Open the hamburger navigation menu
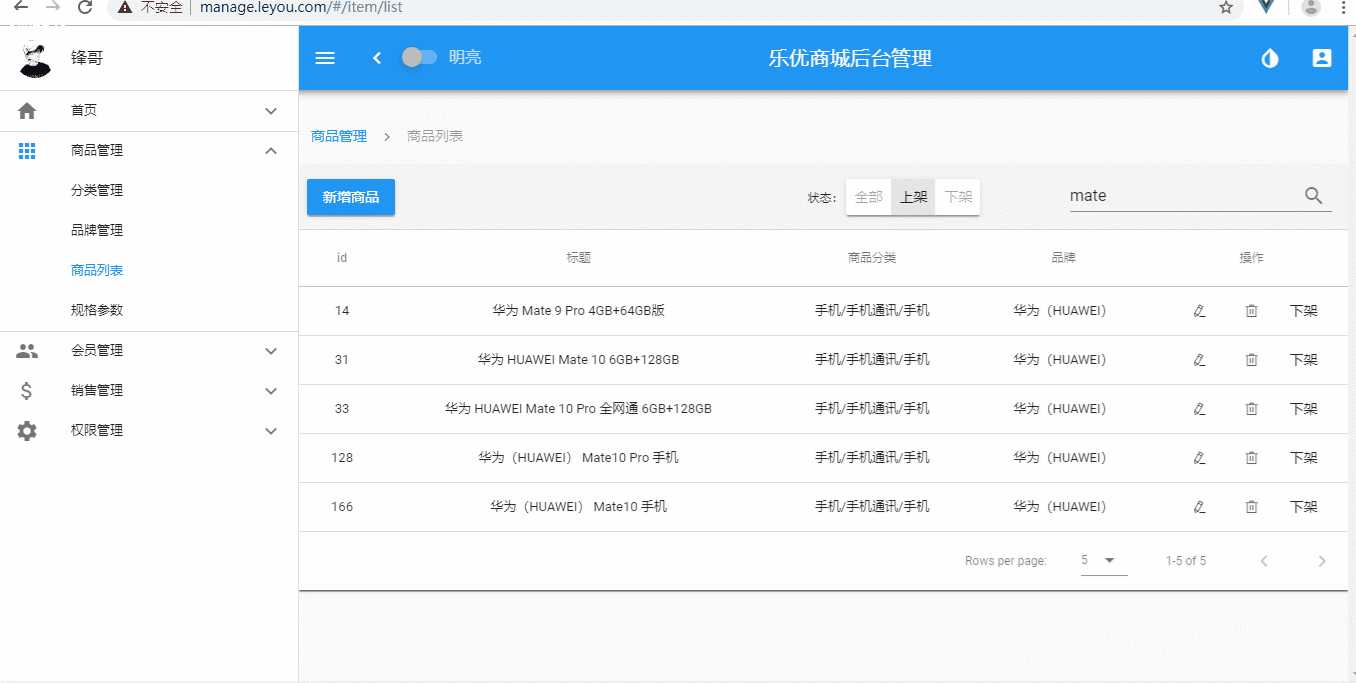The image size is (1356, 683). coord(325,58)
